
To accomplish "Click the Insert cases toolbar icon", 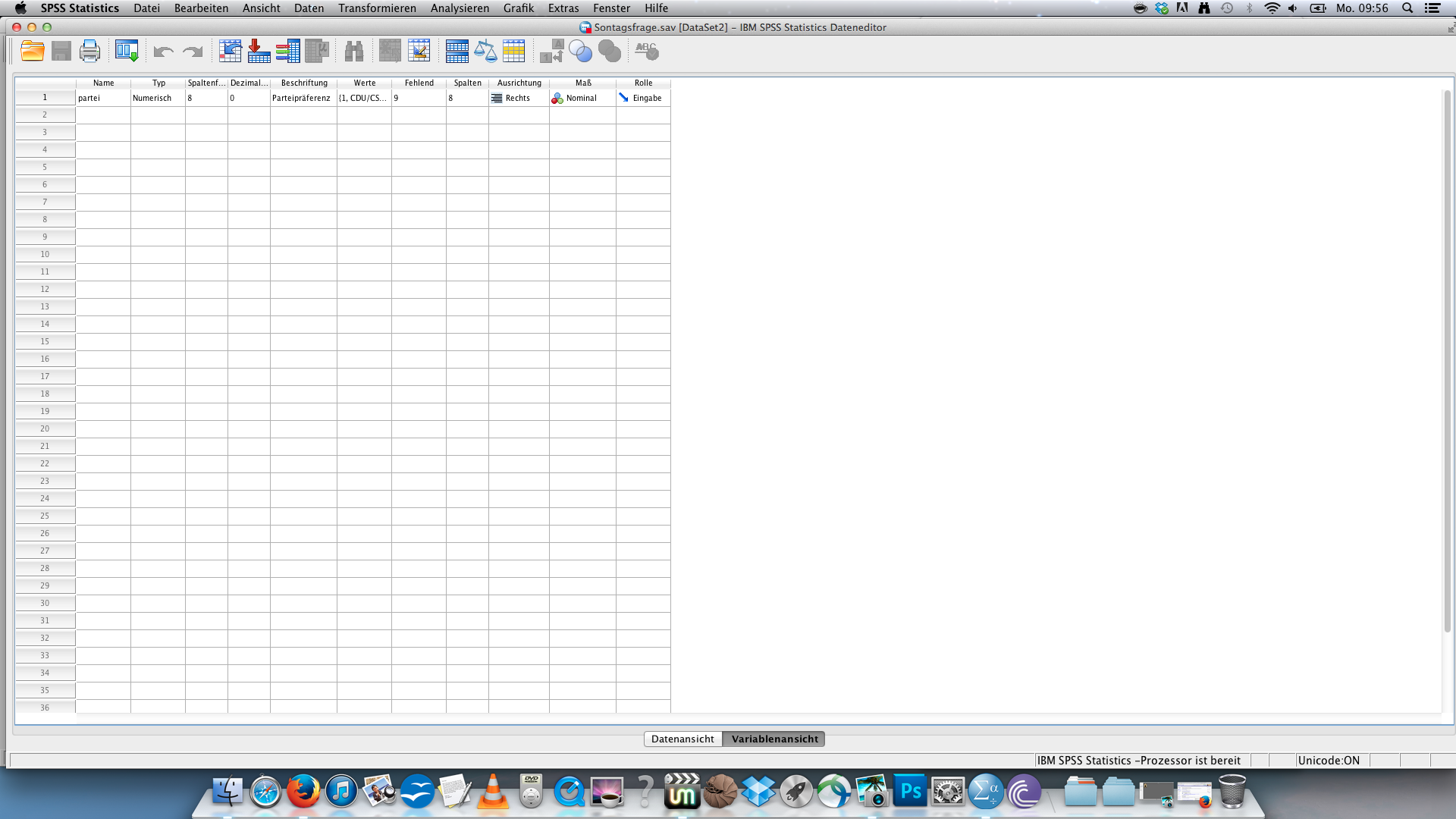I will point(390,52).
